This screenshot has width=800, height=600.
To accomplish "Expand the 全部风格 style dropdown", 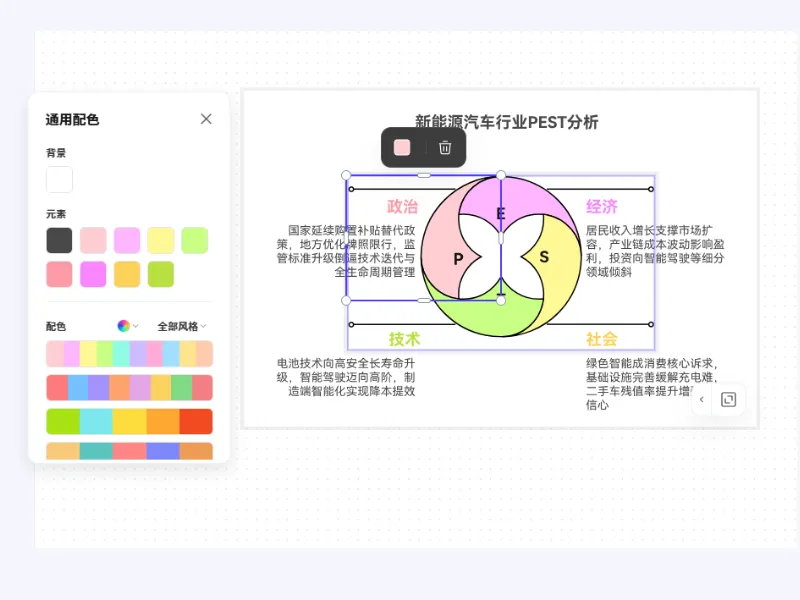I will coord(182,326).
